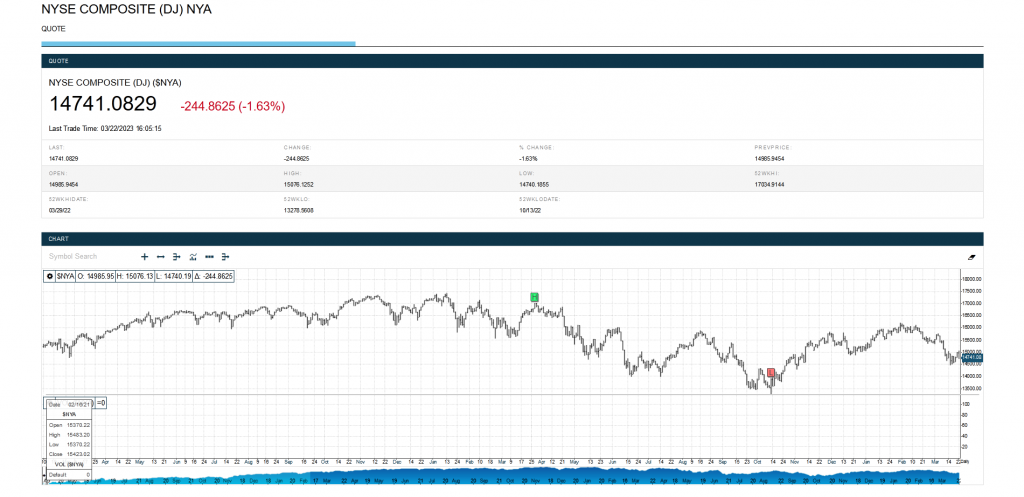Click the LAST value 14741.0829 cell
This screenshot has width=1024, height=497.
63,159
